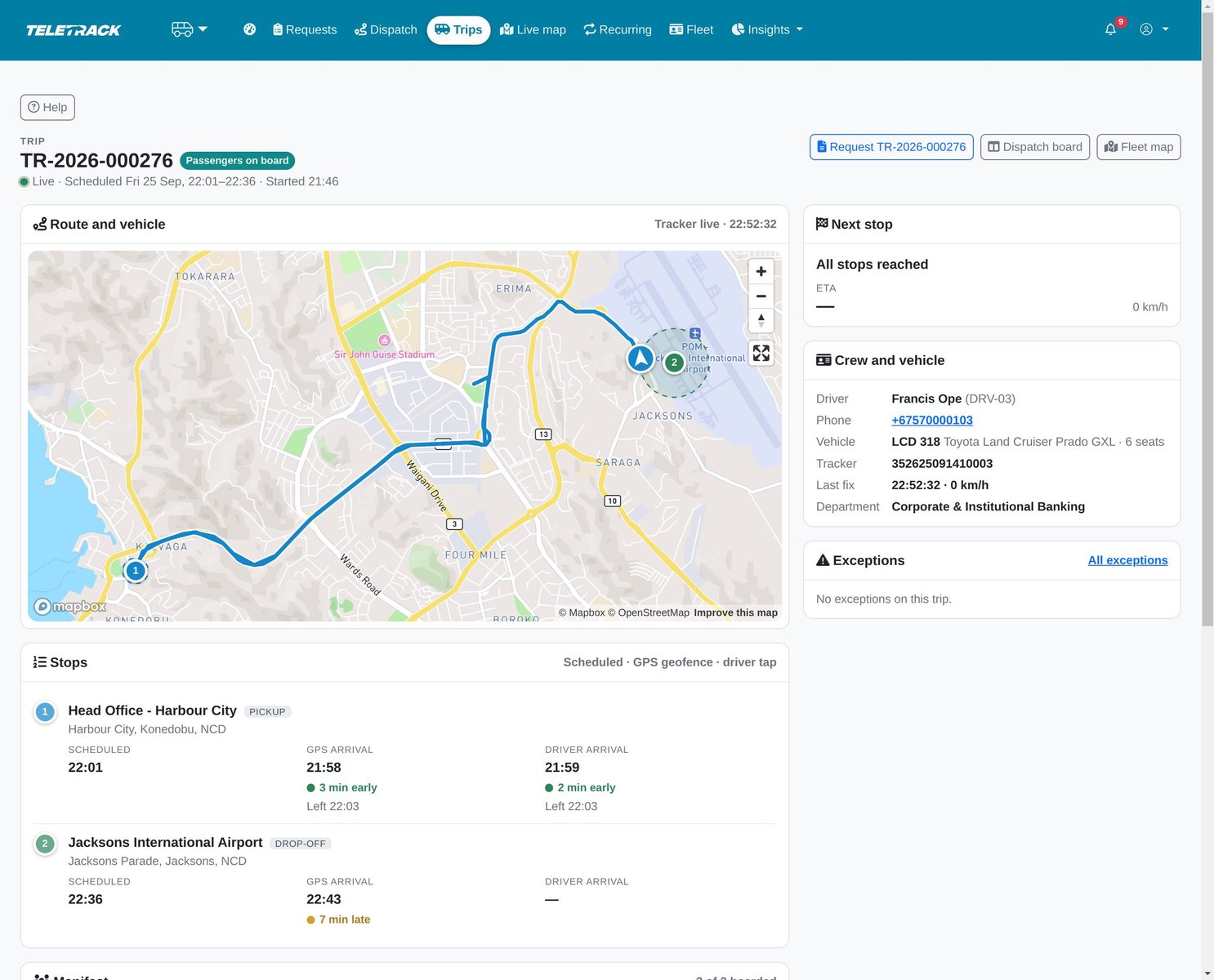The width and height of the screenshot is (1214, 980).
Task: Click Tracker live 22:52:32 status
Action: pyautogui.click(x=716, y=224)
